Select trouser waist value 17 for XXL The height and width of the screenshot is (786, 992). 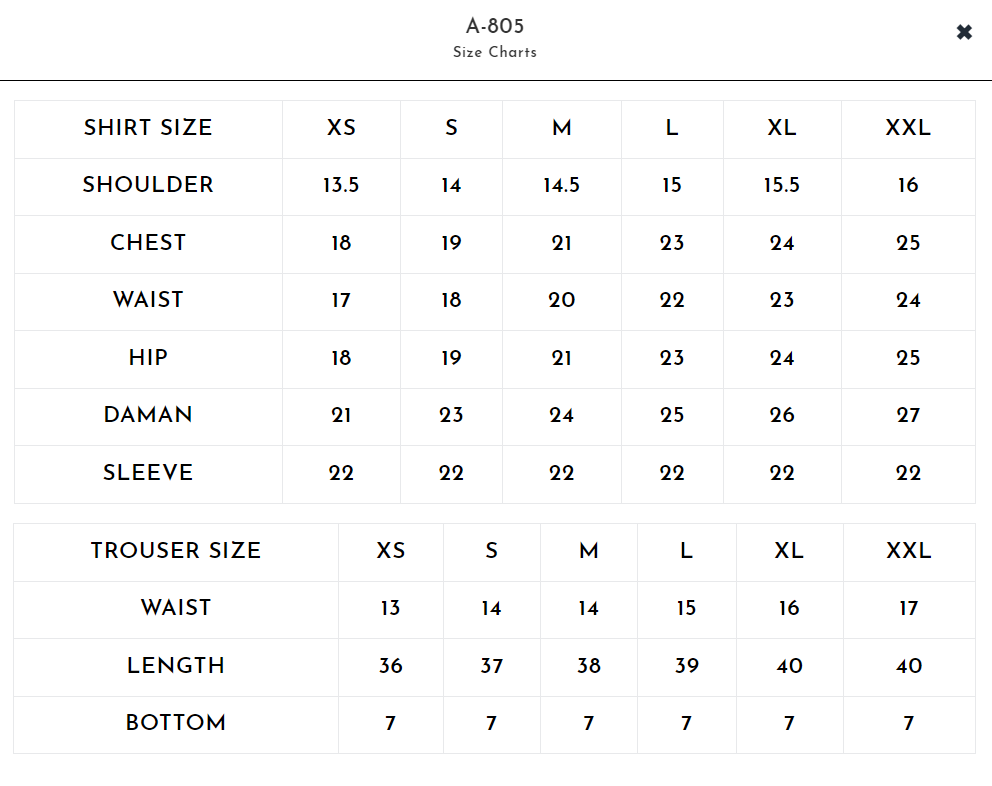[x=908, y=609]
